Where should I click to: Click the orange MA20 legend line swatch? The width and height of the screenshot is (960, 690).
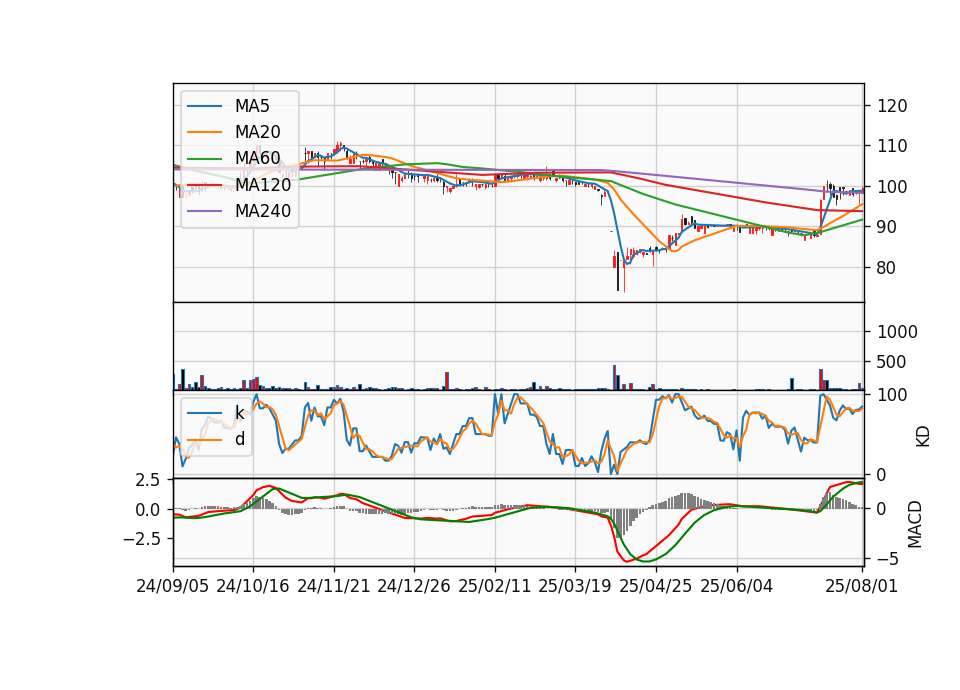204,132
